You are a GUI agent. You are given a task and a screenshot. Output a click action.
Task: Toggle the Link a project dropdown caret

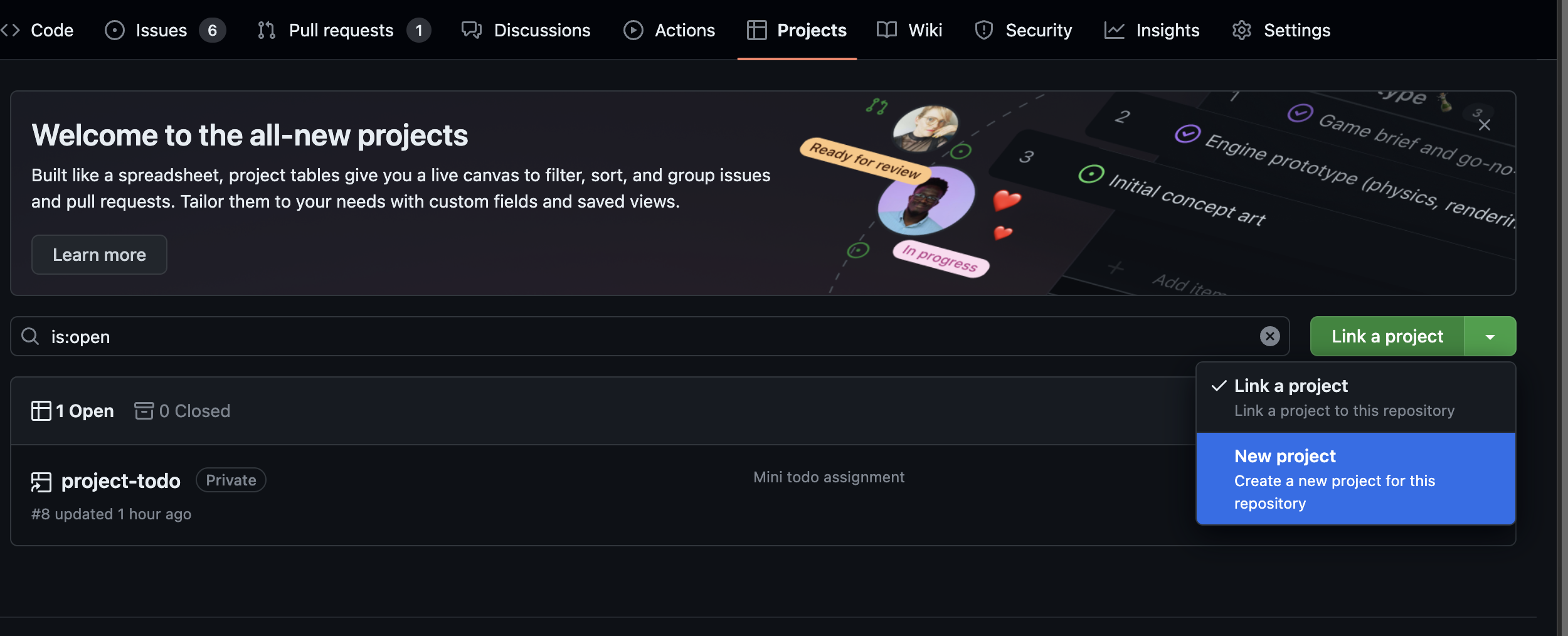1490,336
